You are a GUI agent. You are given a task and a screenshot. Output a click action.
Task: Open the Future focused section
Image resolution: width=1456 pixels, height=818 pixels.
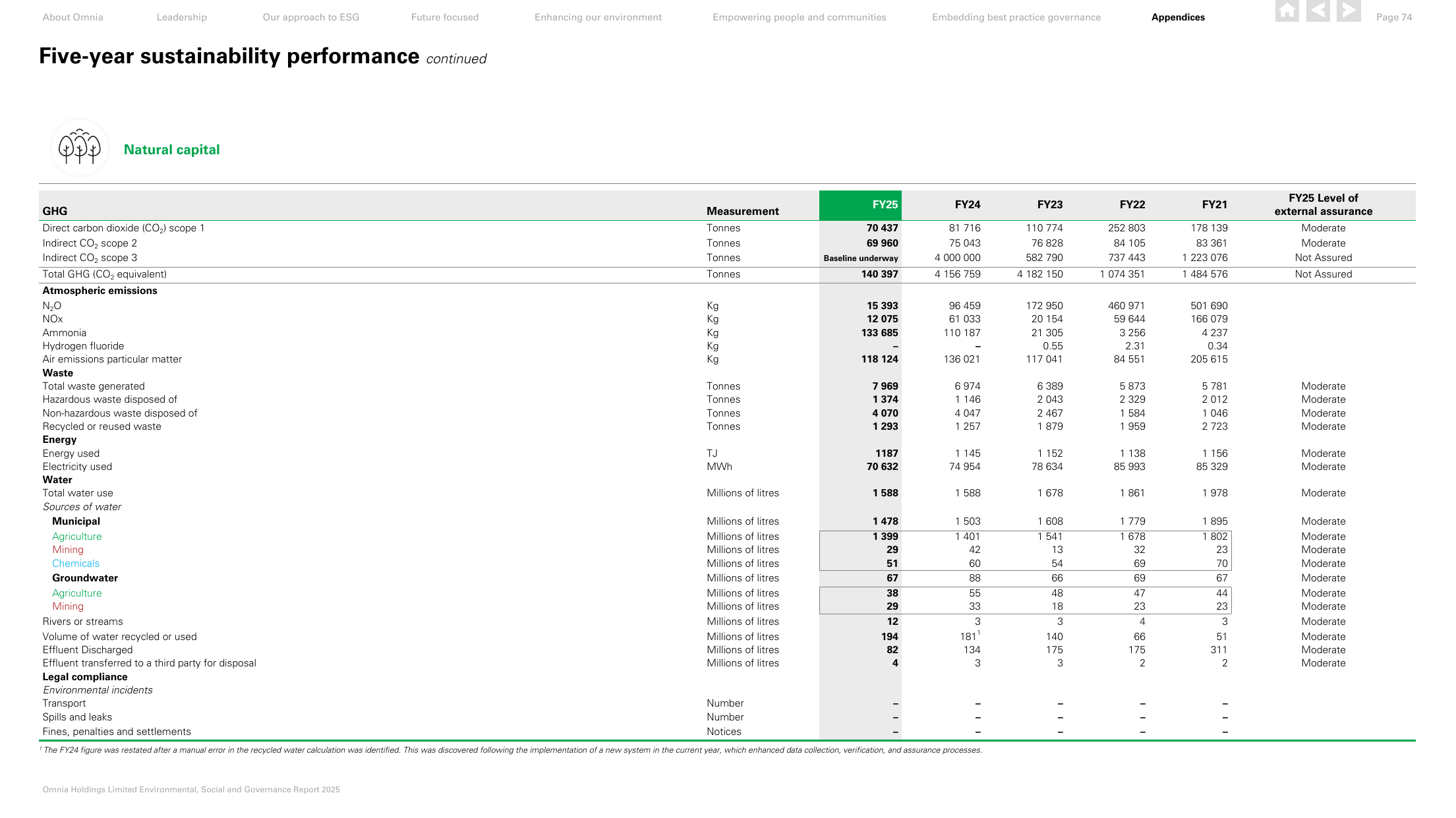coord(445,17)
